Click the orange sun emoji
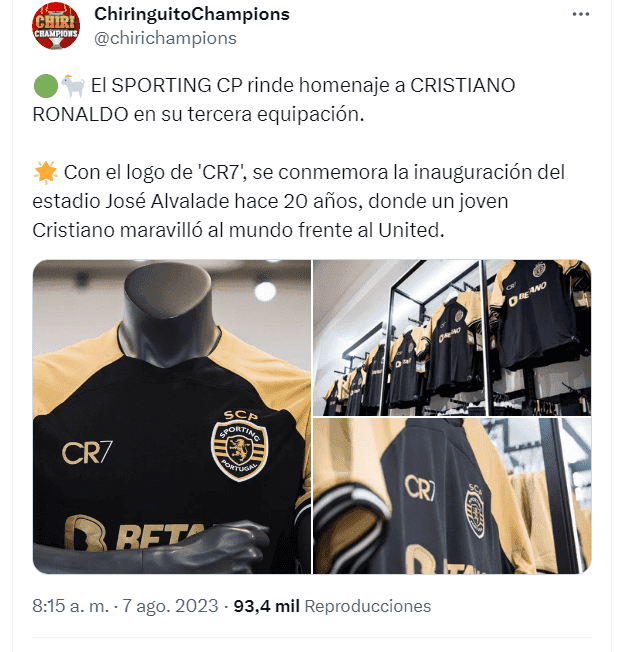This screenshot has height=652, width=625. tap(45, 173)
